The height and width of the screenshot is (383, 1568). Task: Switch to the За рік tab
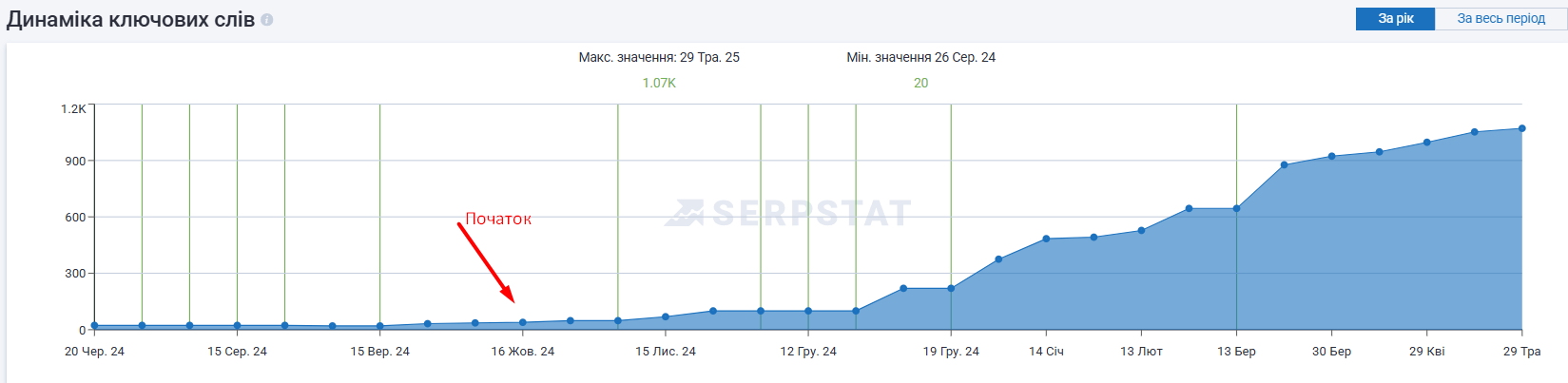1395,18
